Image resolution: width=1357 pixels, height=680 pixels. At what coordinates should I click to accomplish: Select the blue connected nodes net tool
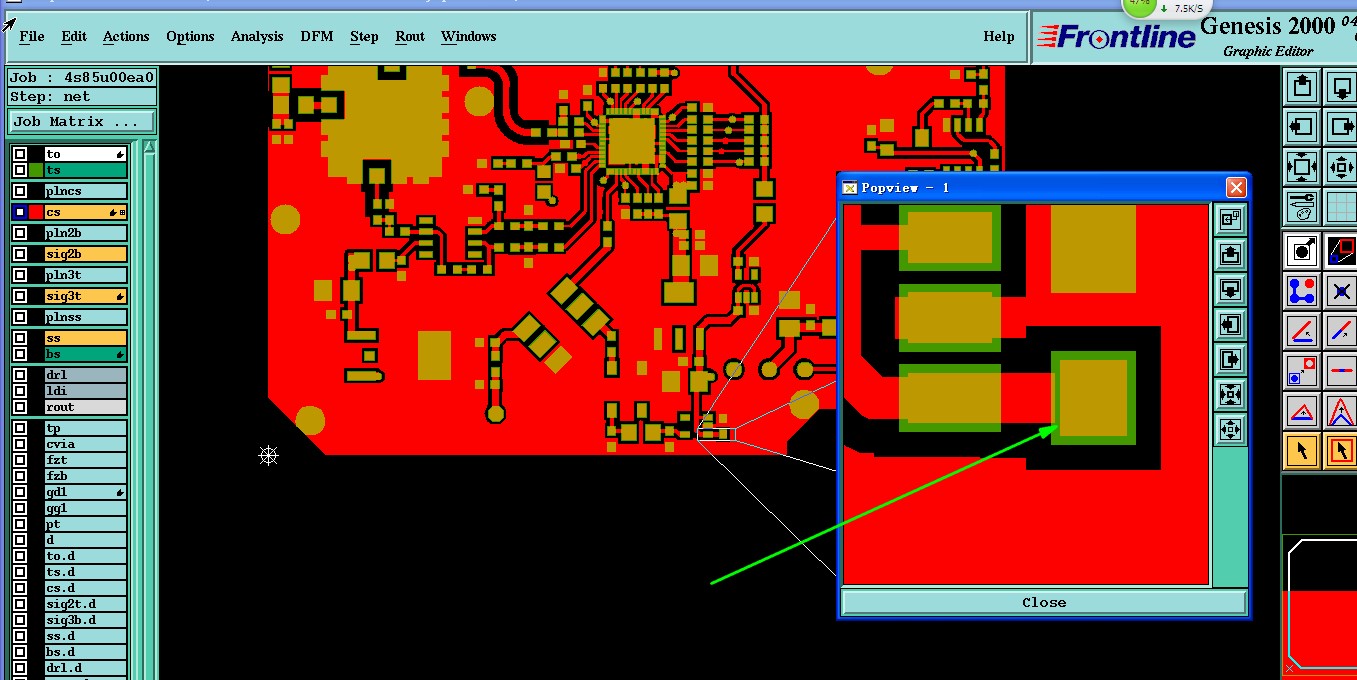(1302, 291)
